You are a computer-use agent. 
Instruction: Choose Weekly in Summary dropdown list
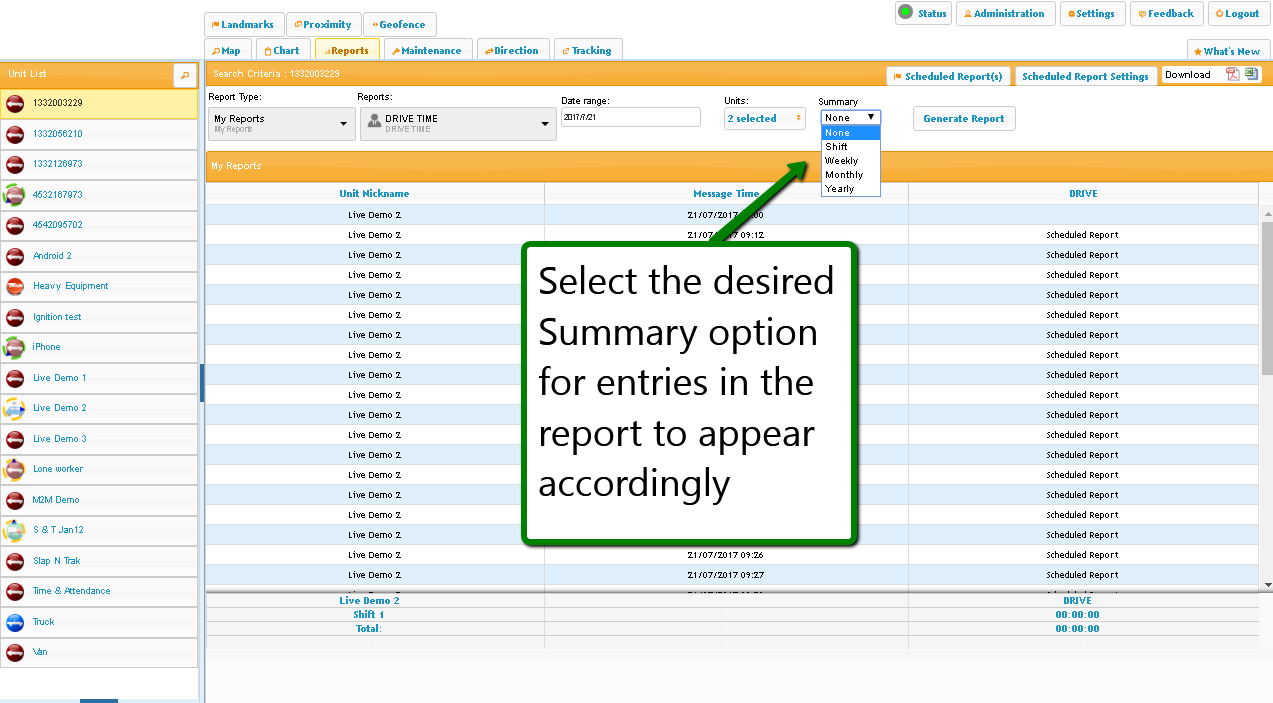pyautogui.click(x=841, y=161)
